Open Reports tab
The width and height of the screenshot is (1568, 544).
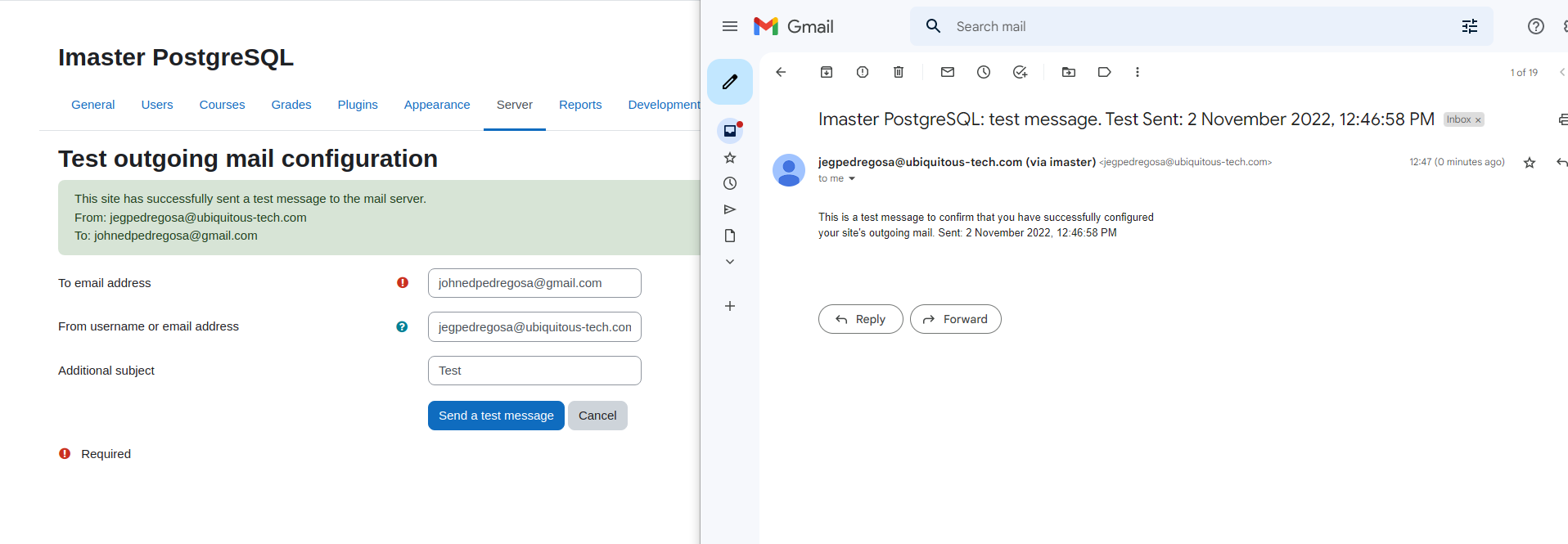click(580, 105)
